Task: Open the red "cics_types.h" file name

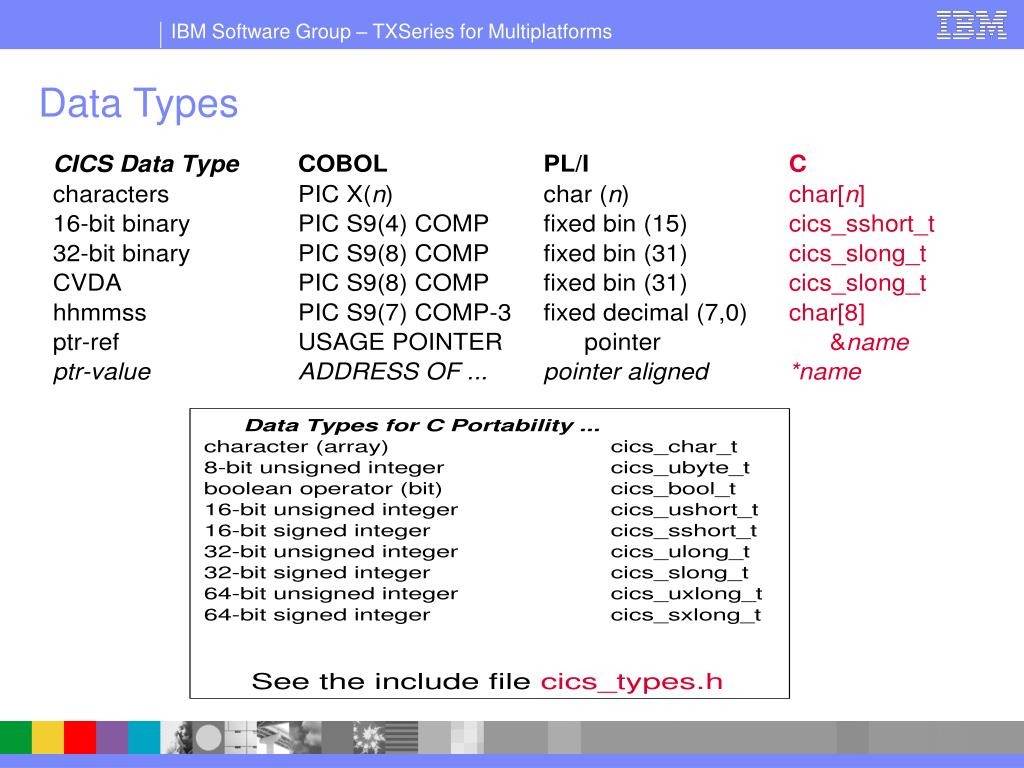Action: pos(632,682)
